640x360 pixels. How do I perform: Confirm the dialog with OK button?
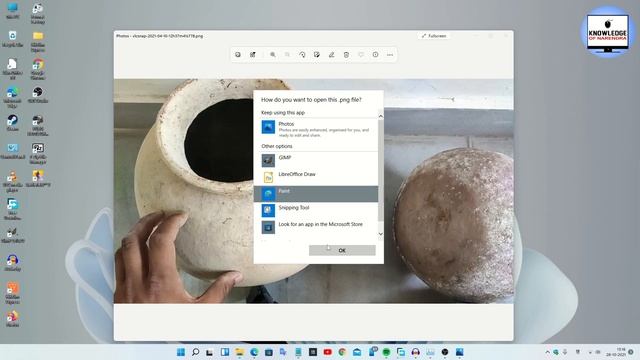tap(342, 250)
